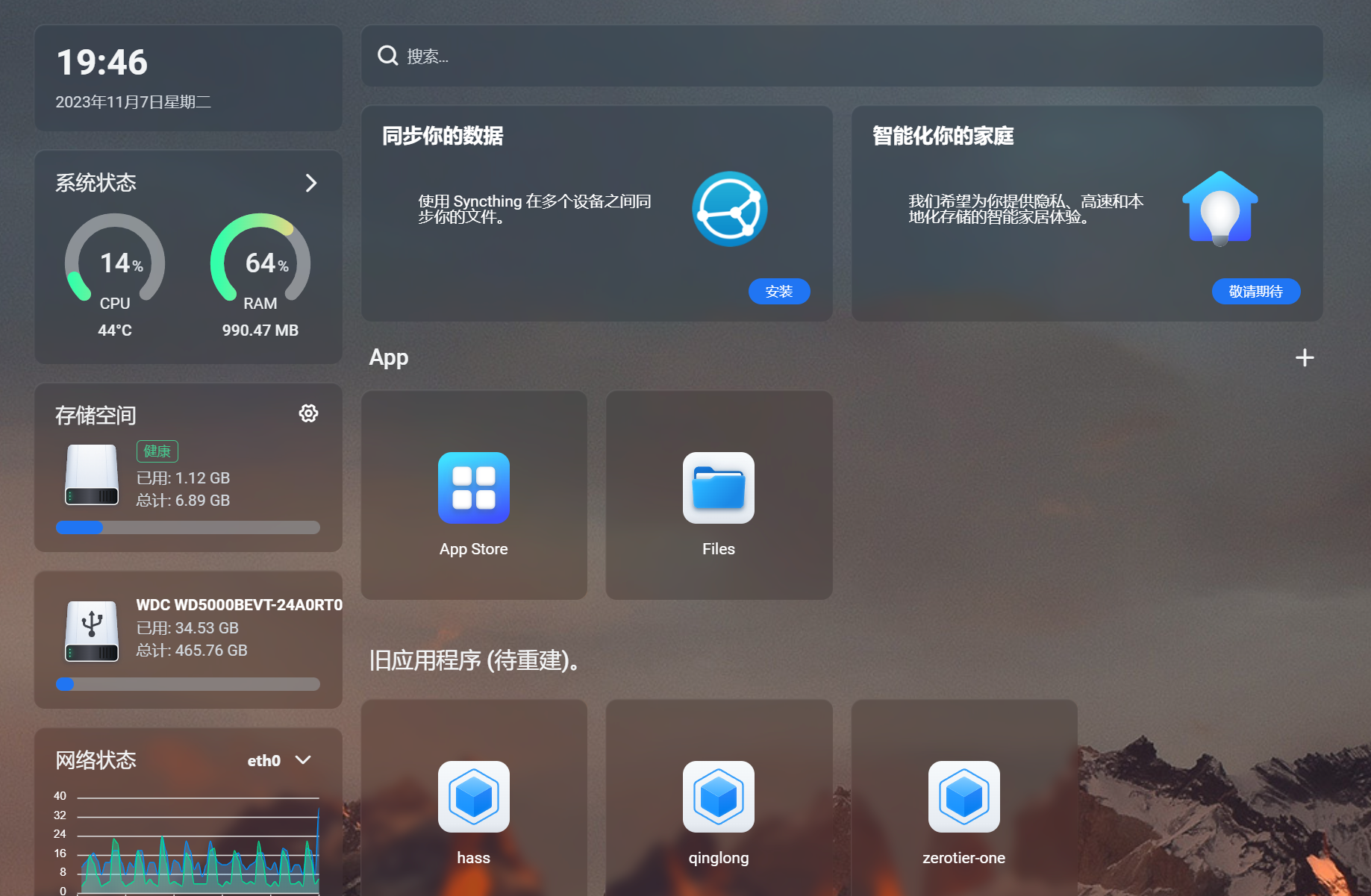Click the system storage usage bar
The width and height of the screenshot is (1371, 896).
[x=188, y=527]
